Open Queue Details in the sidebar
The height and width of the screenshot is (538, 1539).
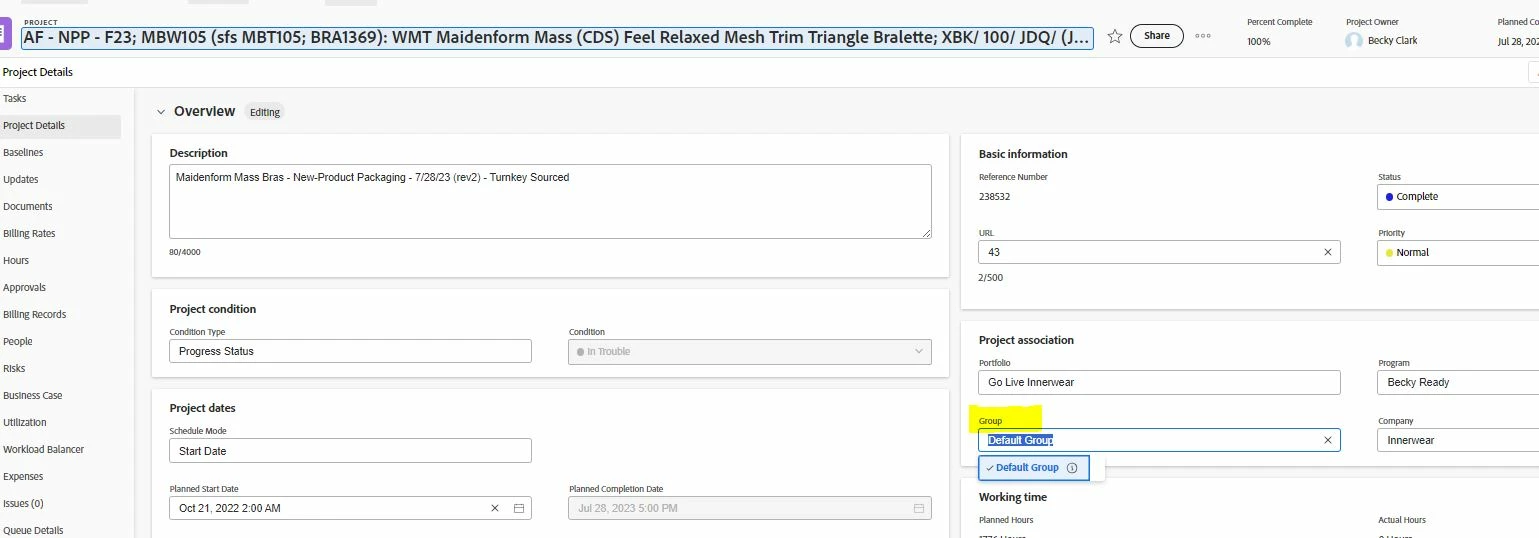[x=33, y=531]
